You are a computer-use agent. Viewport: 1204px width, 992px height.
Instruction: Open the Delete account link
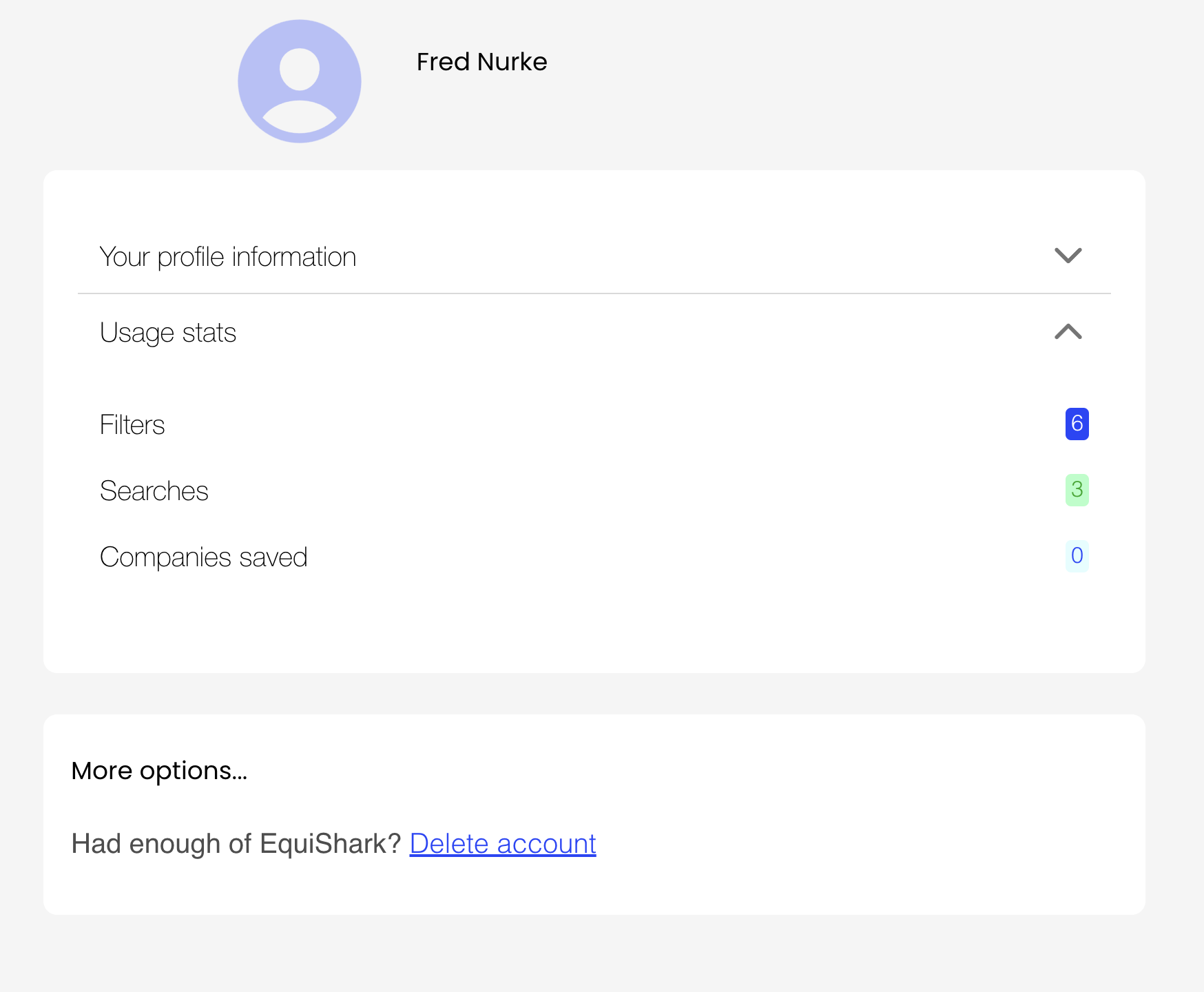(x=502, y=843)
